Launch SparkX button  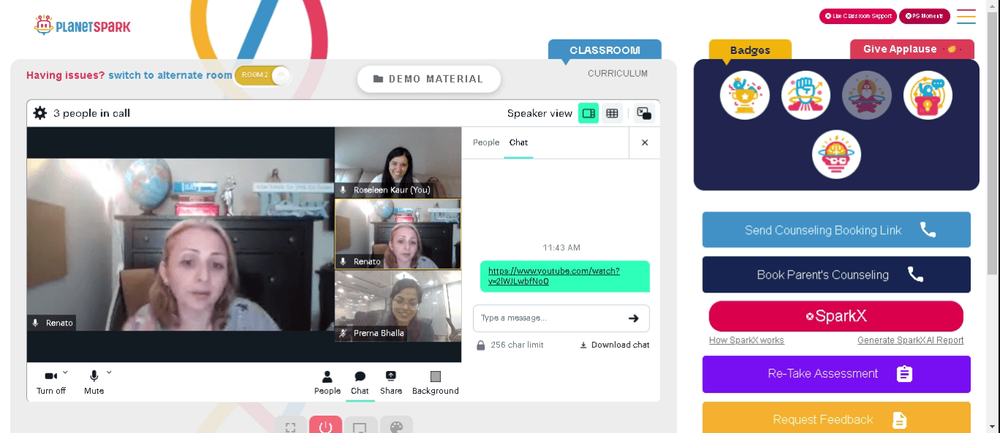pos(836,316)
